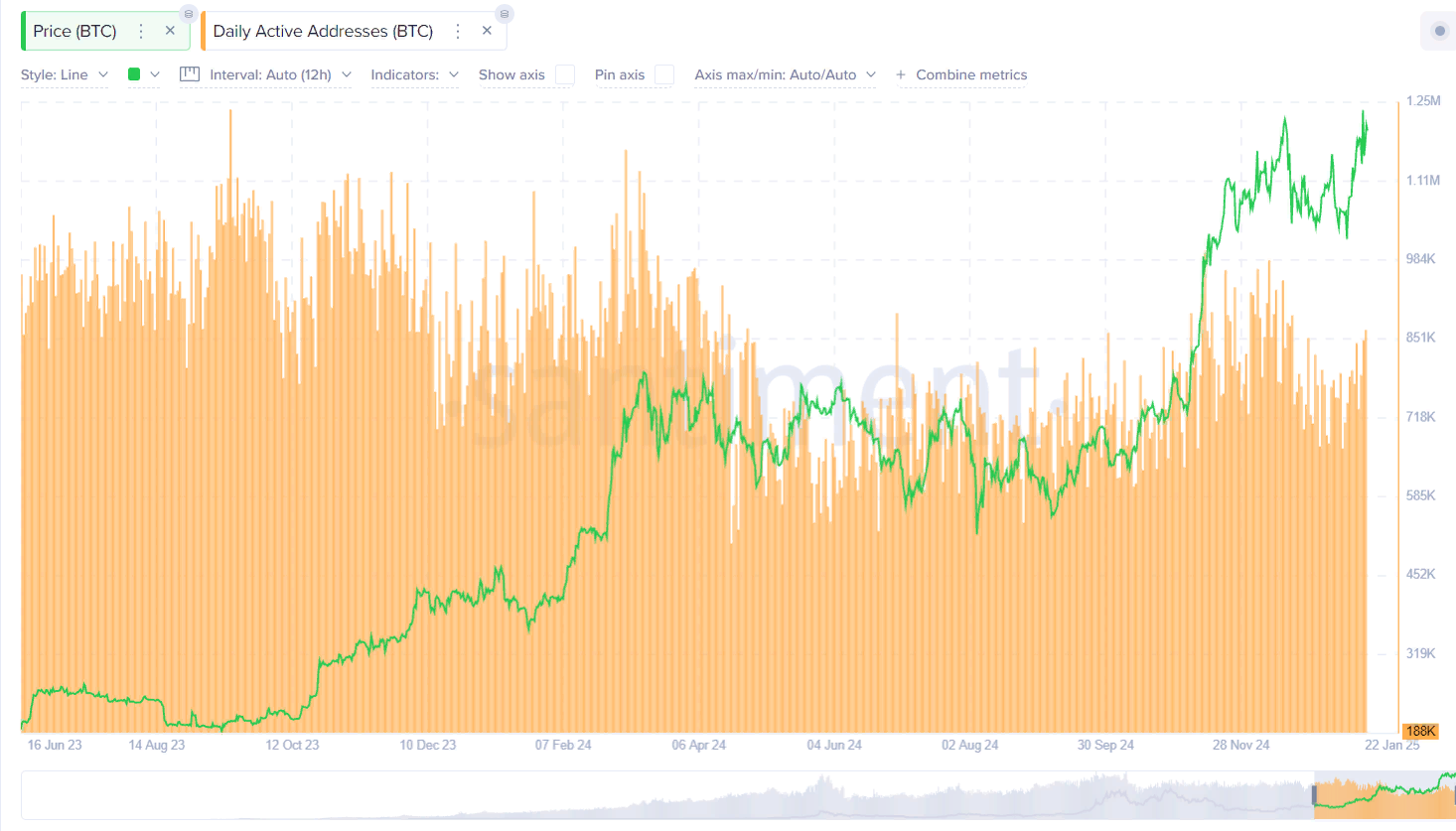Click the highlighted range in the overview timeline
Screen dimensions: 1456x831
pyautogui.click(x=1385, y=795)
